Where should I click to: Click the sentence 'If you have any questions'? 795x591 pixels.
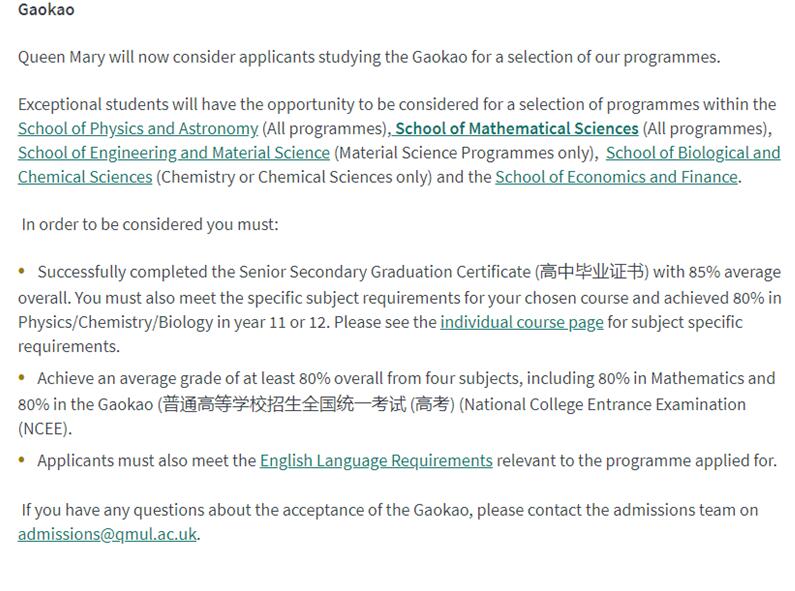[x=390, y=510]
